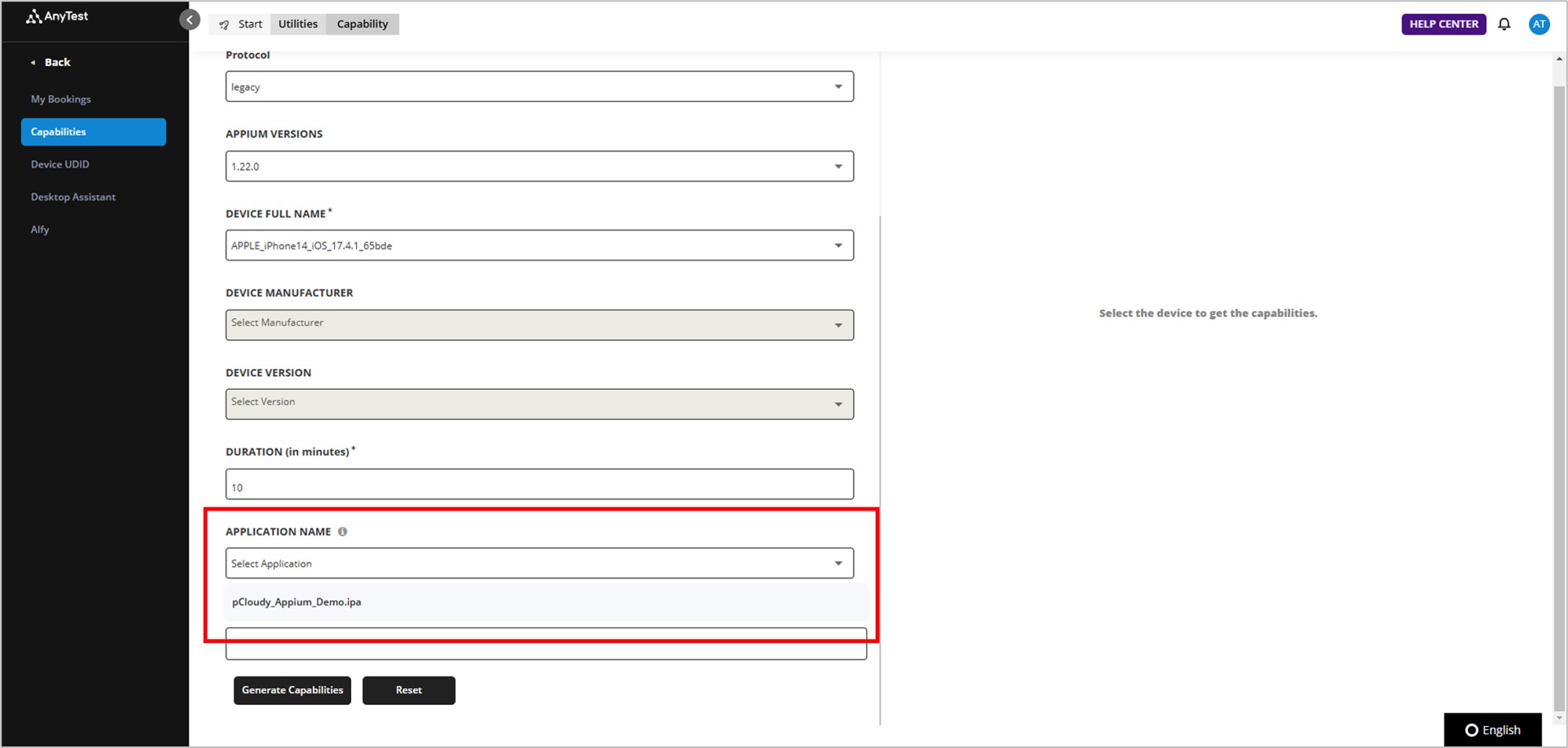Click the Application Name info icon

(x=343, y=532)
